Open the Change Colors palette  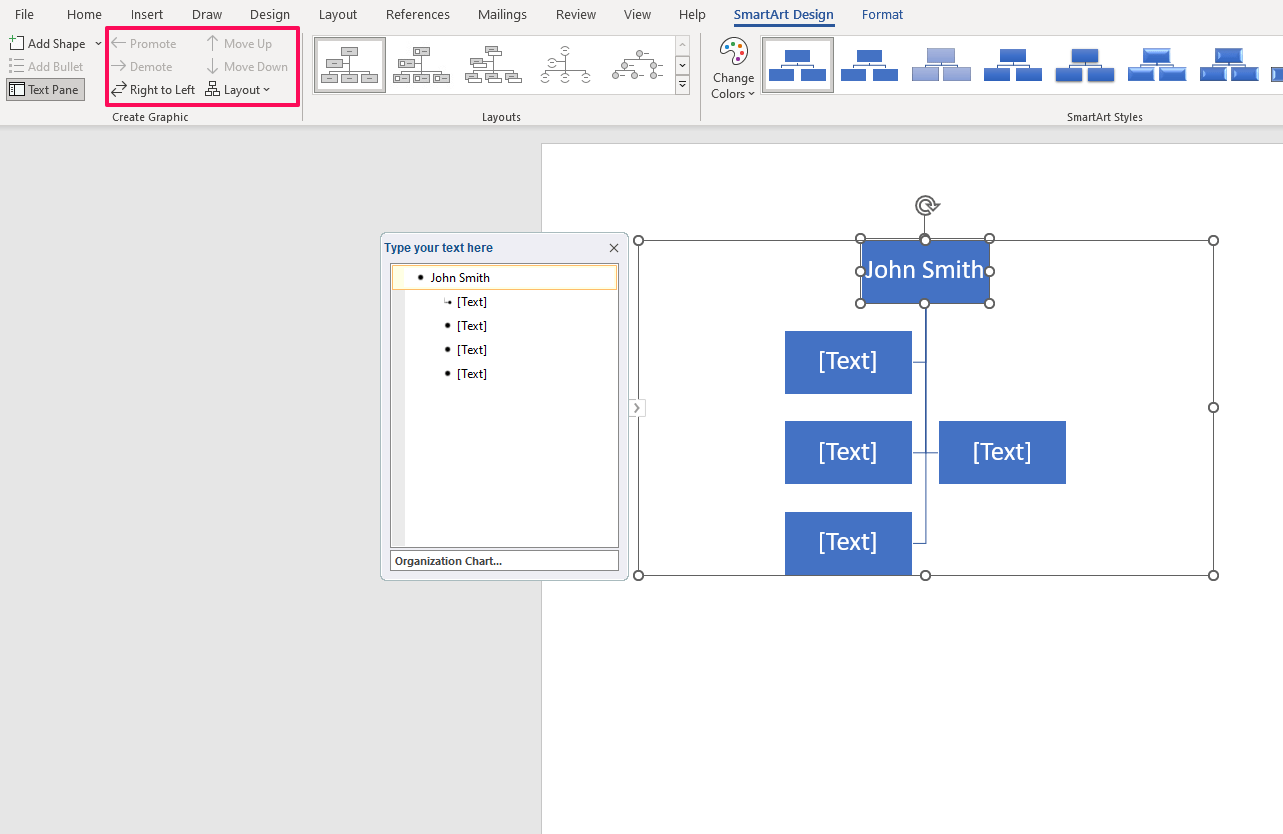[x=733, y=69]
